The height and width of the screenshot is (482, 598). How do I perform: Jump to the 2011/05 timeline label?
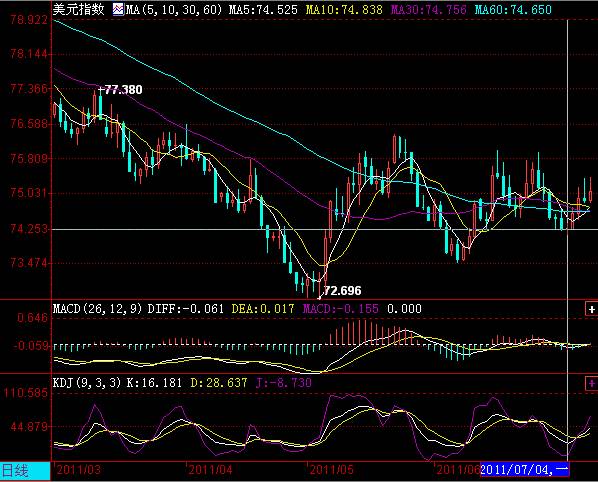pyautogui.click(x=331, y=470)
